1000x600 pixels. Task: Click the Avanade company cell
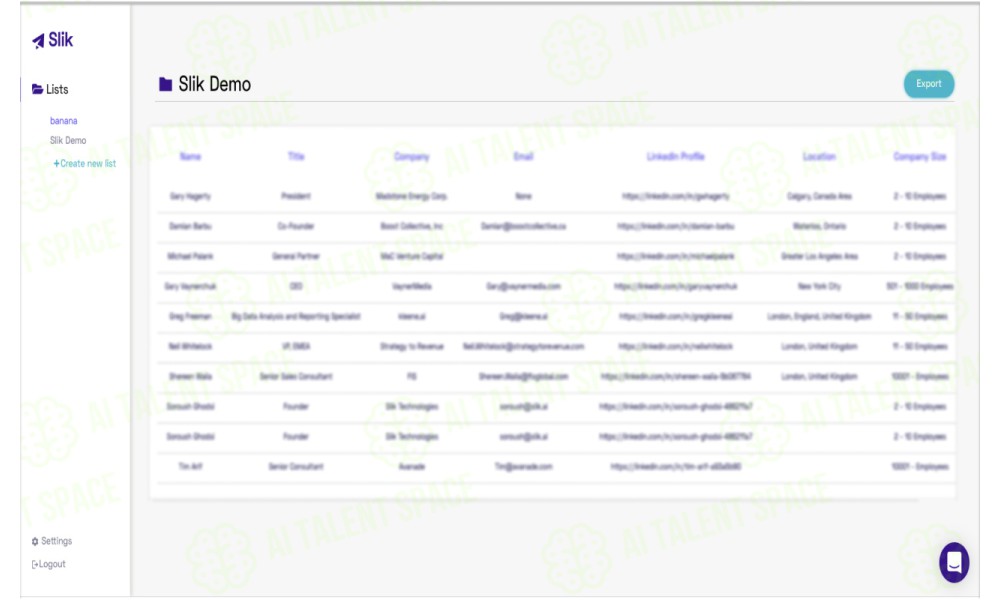[411, 467]
